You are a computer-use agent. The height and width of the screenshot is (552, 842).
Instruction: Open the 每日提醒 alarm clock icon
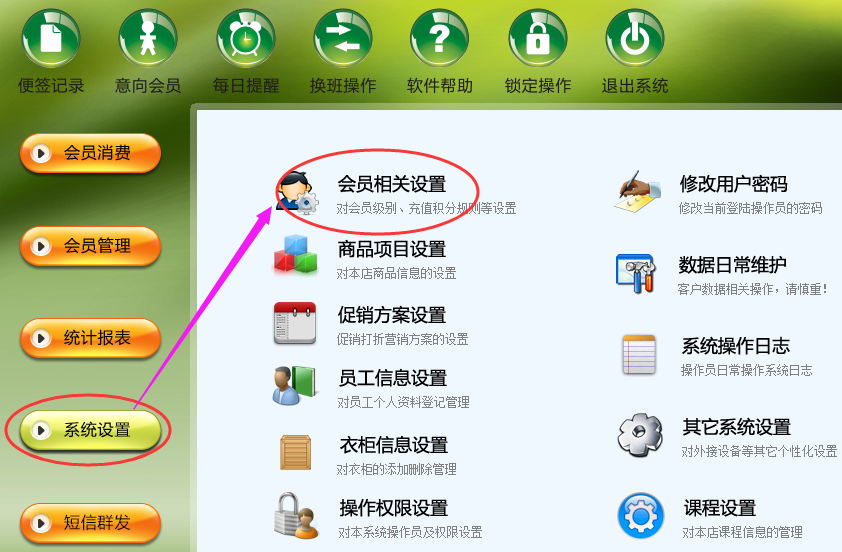point(246,38)
